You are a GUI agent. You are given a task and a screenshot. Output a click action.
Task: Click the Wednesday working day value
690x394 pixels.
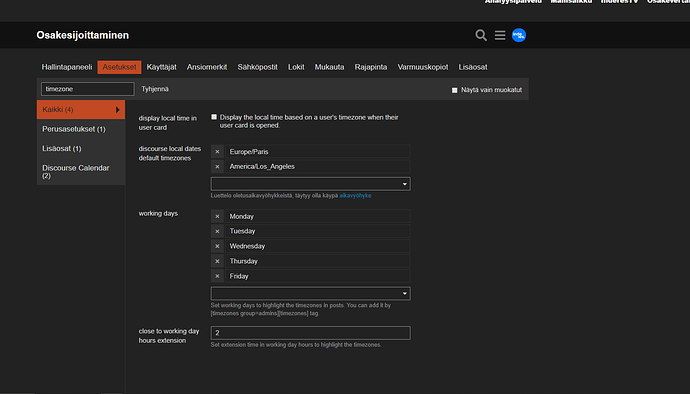point(318,247)
